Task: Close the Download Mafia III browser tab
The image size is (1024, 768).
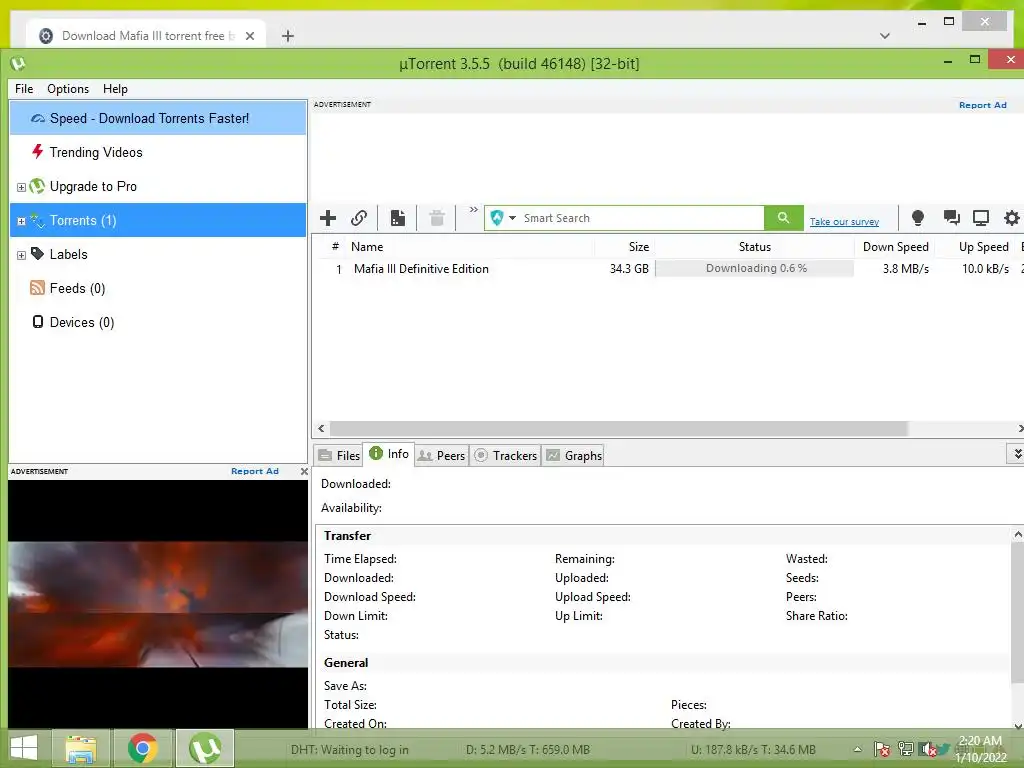Action: pyautogui.click(x=249, y=36)
